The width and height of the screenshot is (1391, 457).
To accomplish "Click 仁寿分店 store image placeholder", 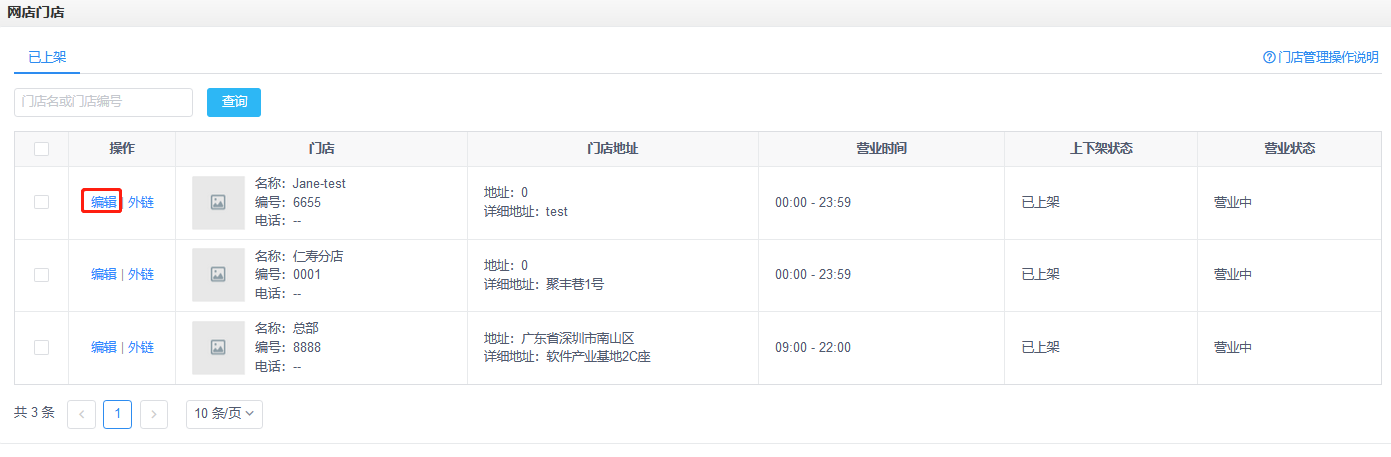I will coord(218,275).
